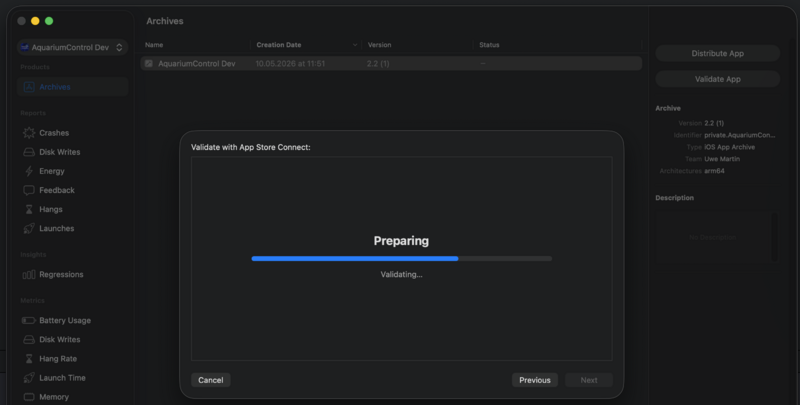Select the Hang Rate hourglass icon

(x=29, y=359)
